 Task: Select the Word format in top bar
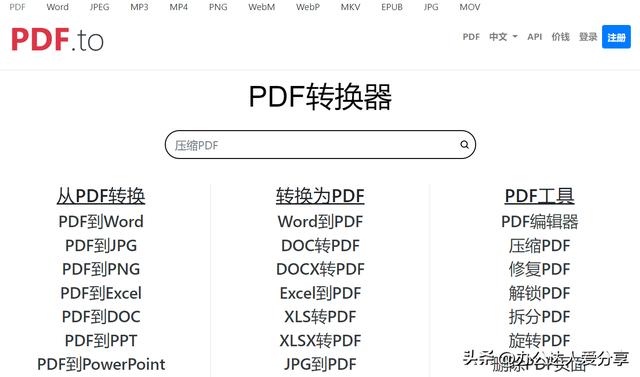pos(58,7)
